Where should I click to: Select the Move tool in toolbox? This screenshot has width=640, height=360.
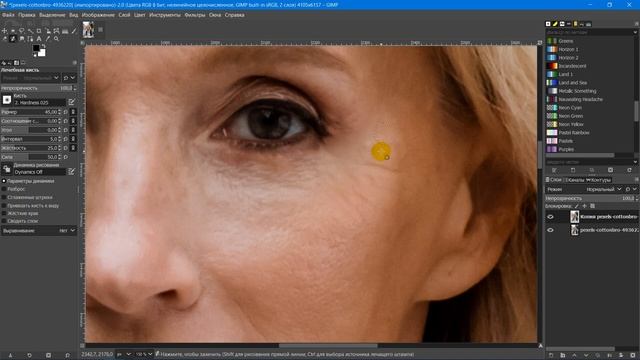(4, 31)
